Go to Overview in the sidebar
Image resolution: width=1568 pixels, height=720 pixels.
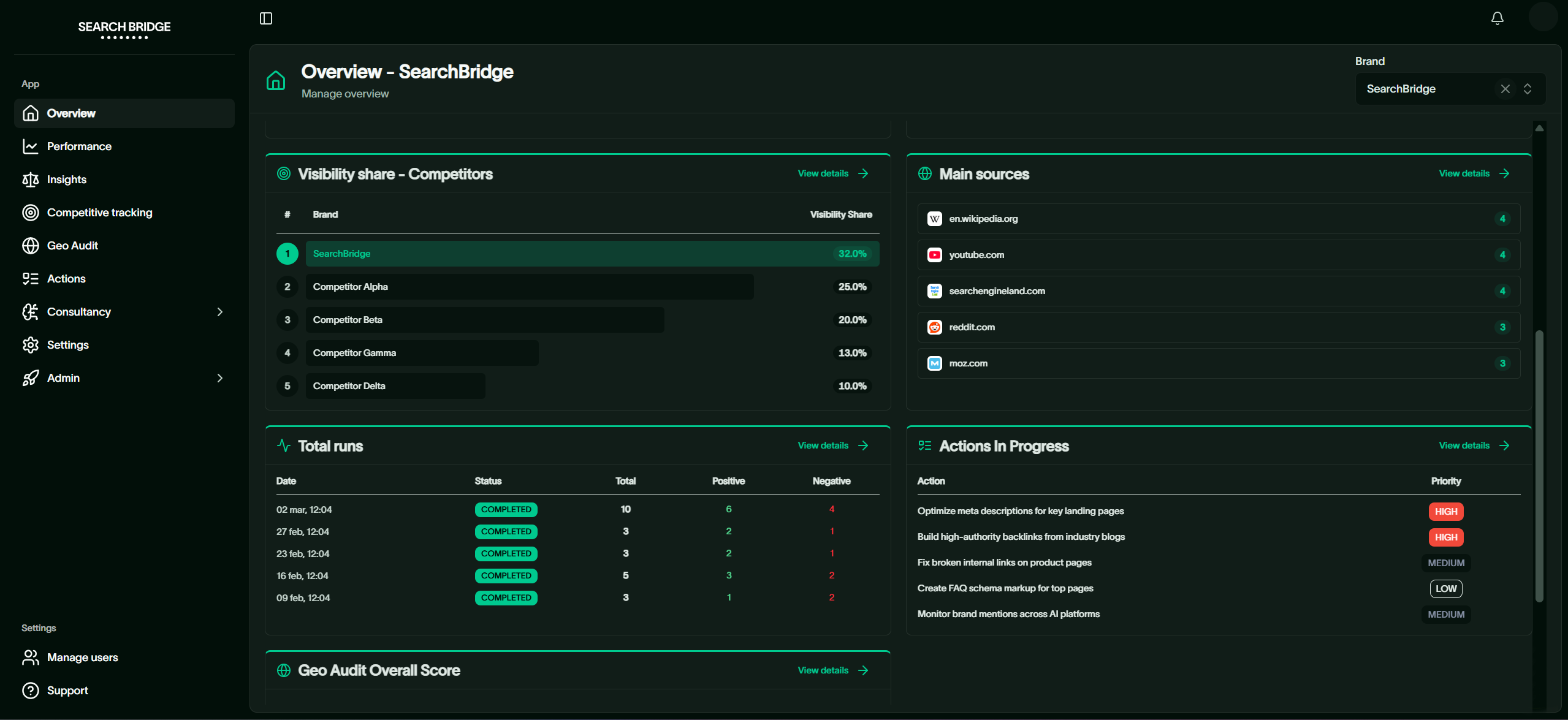[124, 113]
